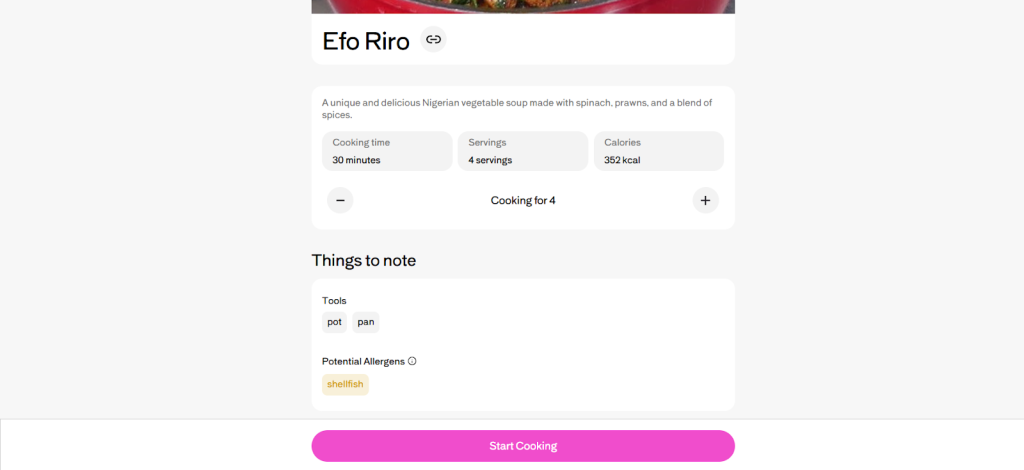Click the Tools section label
The width and height of the screenshot is (1024, 470).
tap(334, 300)
